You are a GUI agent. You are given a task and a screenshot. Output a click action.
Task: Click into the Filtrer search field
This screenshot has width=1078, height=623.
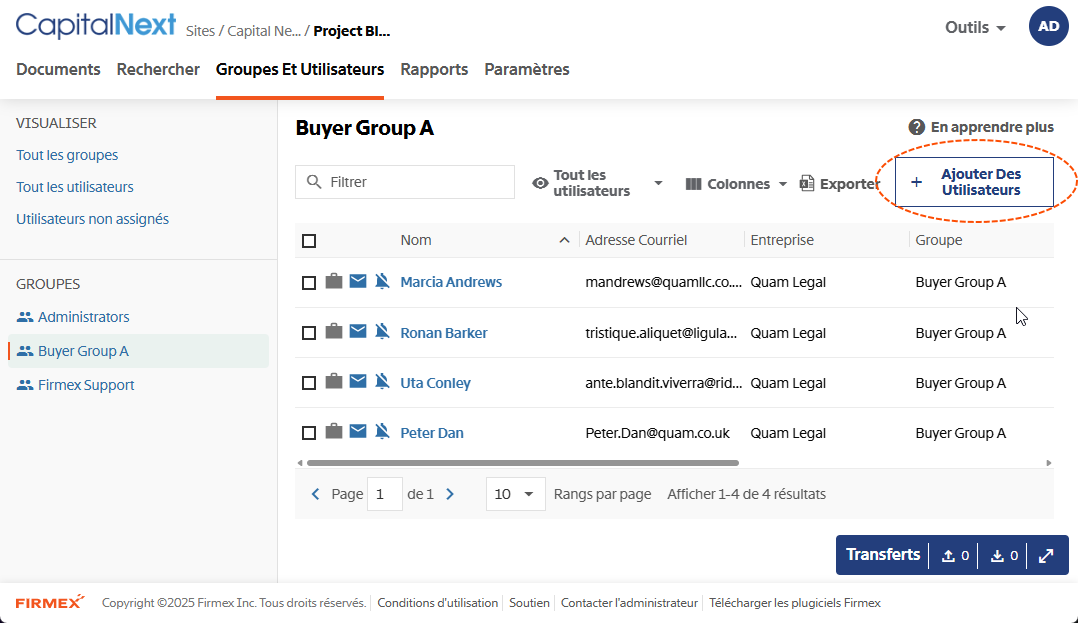[x=405, y=182]
